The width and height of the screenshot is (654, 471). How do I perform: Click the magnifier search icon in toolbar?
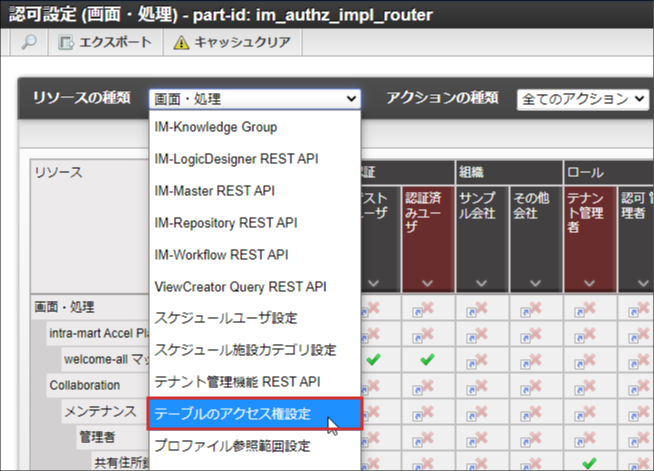[28, 43]
